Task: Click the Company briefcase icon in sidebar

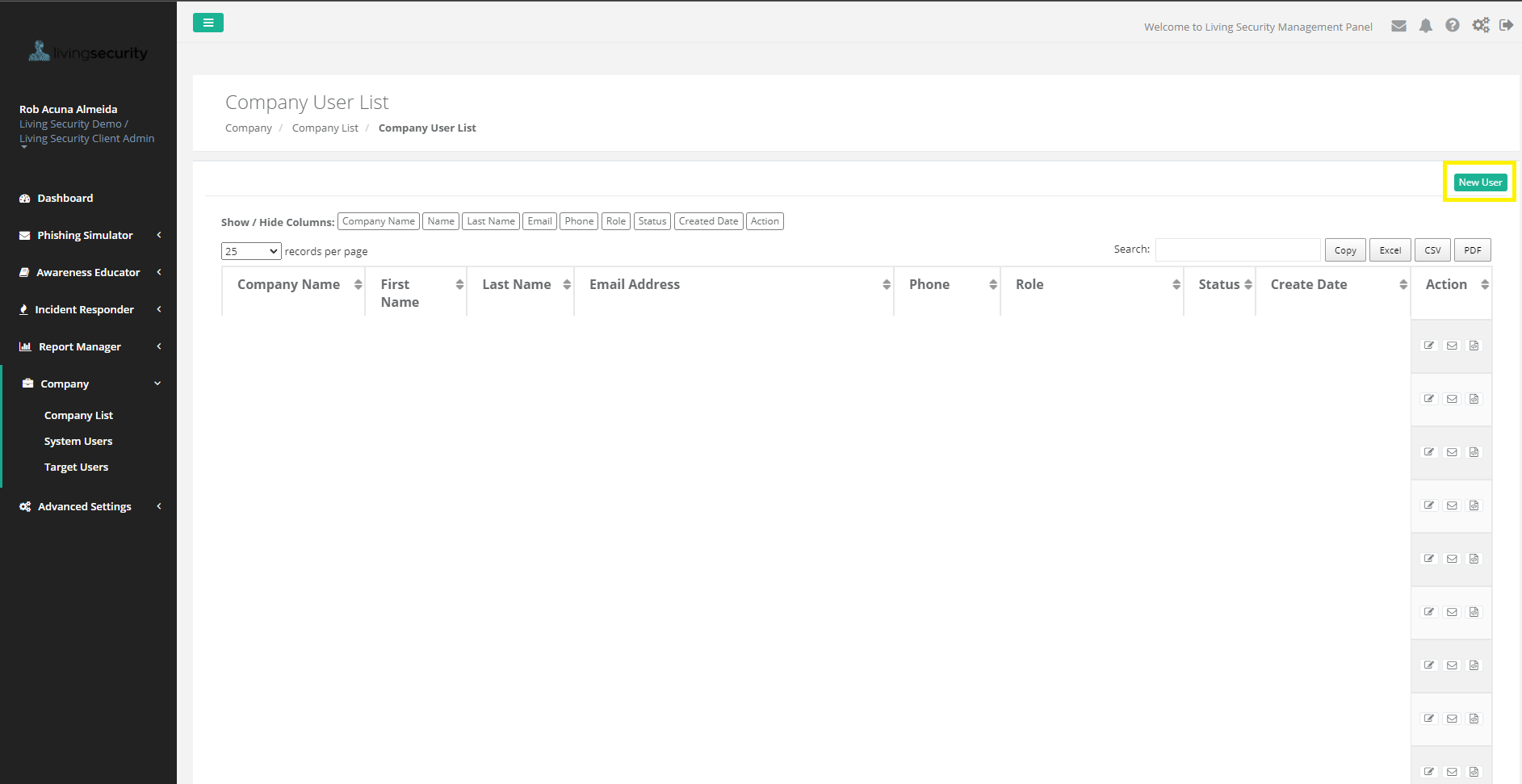Action: pos(27,384)
